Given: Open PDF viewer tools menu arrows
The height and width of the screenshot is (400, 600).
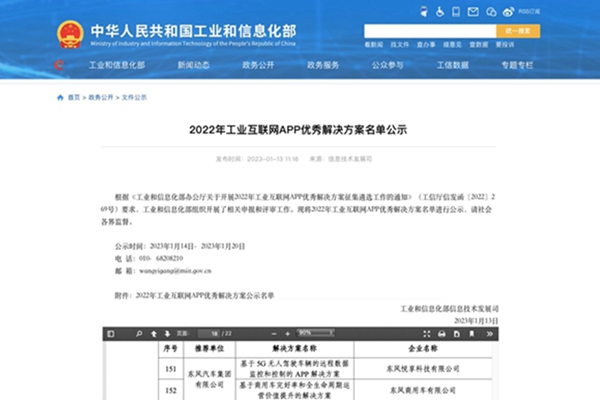Looking at the screenshot, I should (x=488, y=332).
